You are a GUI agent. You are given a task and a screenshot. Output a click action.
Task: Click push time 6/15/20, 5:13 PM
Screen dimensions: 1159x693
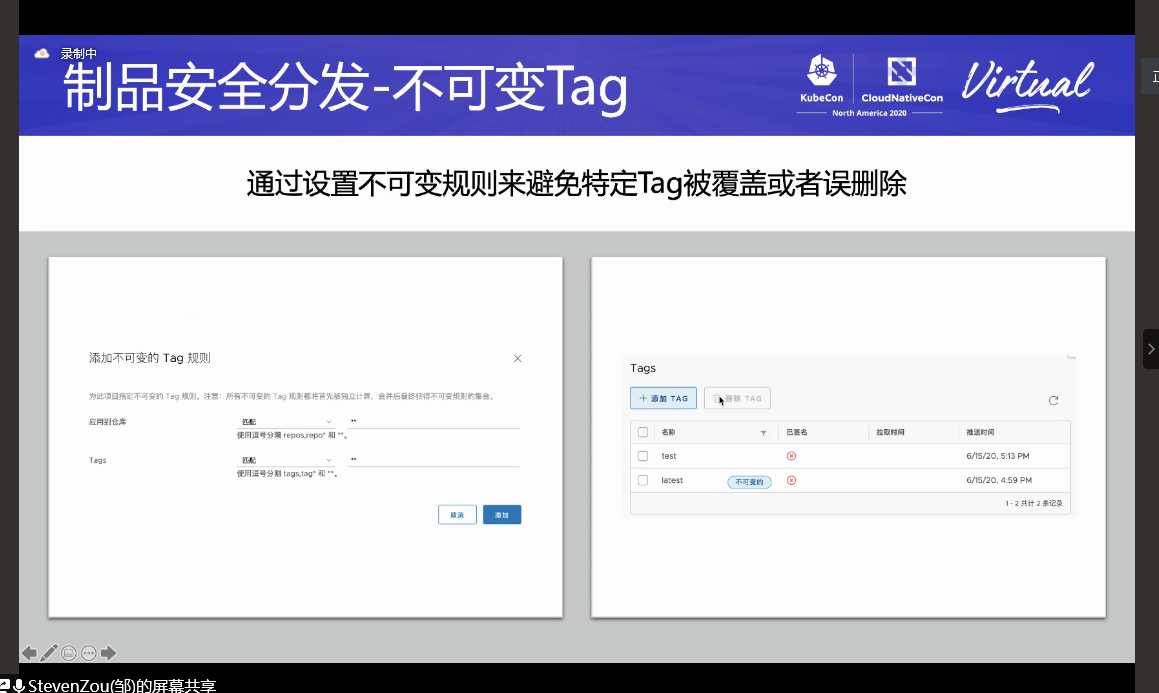tap(998, 456)
